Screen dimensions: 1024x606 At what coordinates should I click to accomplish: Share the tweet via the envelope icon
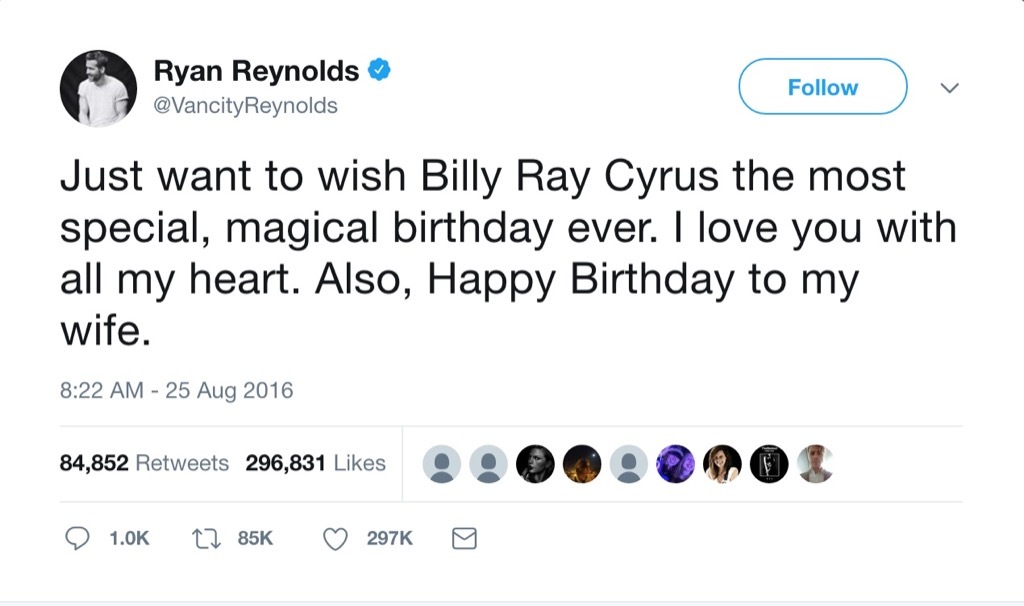(463, 538)
